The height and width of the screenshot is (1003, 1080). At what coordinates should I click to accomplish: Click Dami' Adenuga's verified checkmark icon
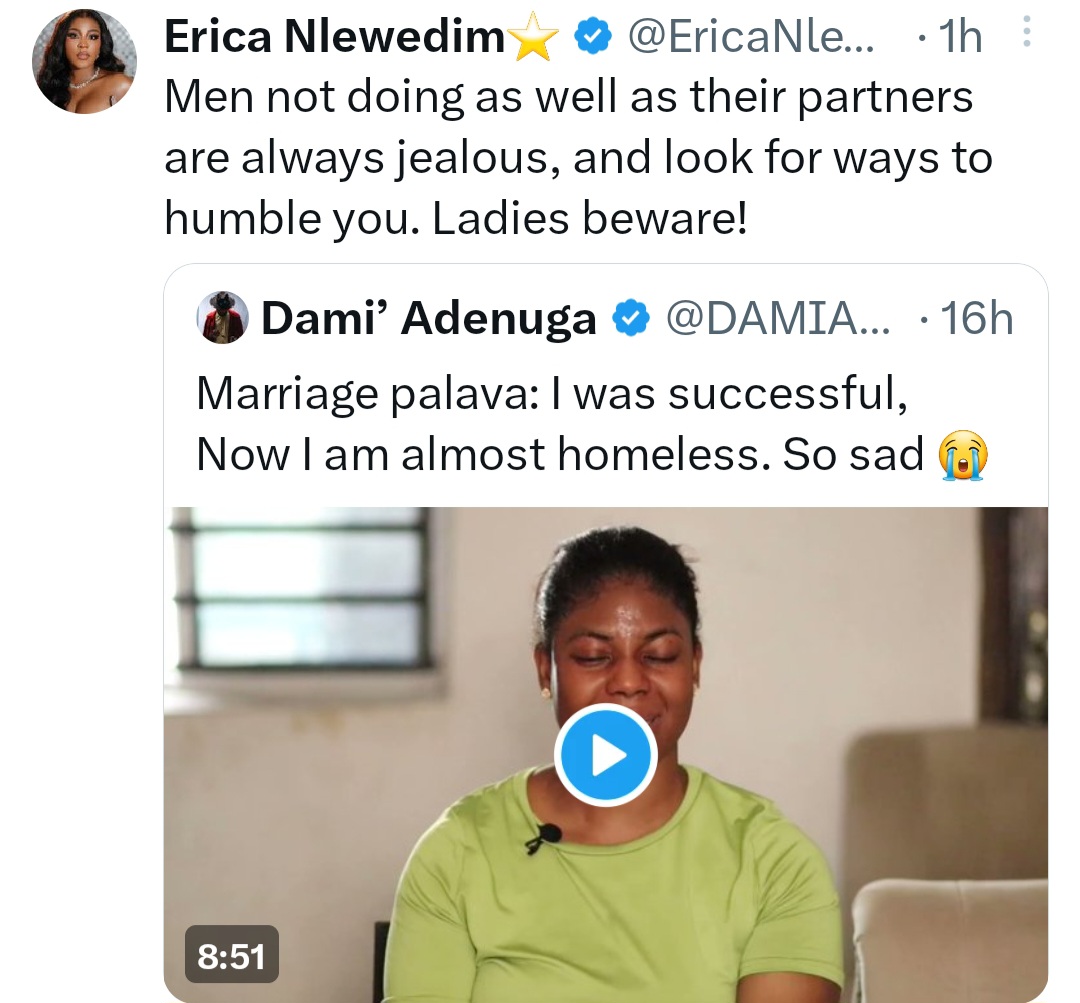[x=628, y=318]
